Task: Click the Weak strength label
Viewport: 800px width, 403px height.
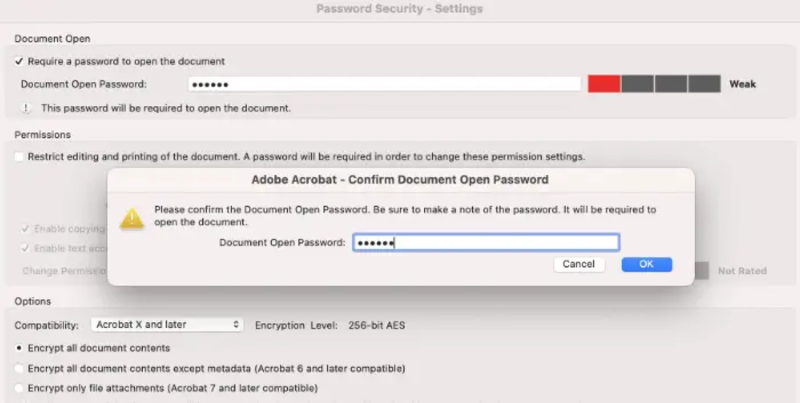Action: click(x=743, y=84)
